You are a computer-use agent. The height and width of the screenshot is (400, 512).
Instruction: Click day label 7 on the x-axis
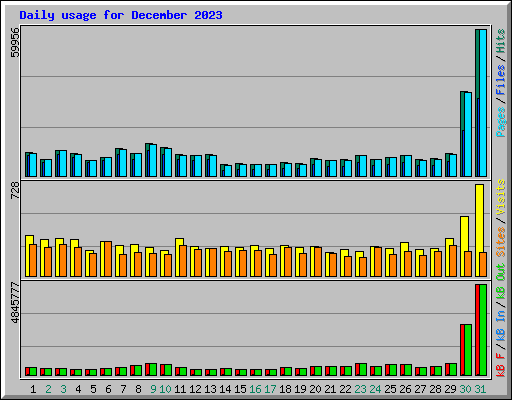click(123, 389)
